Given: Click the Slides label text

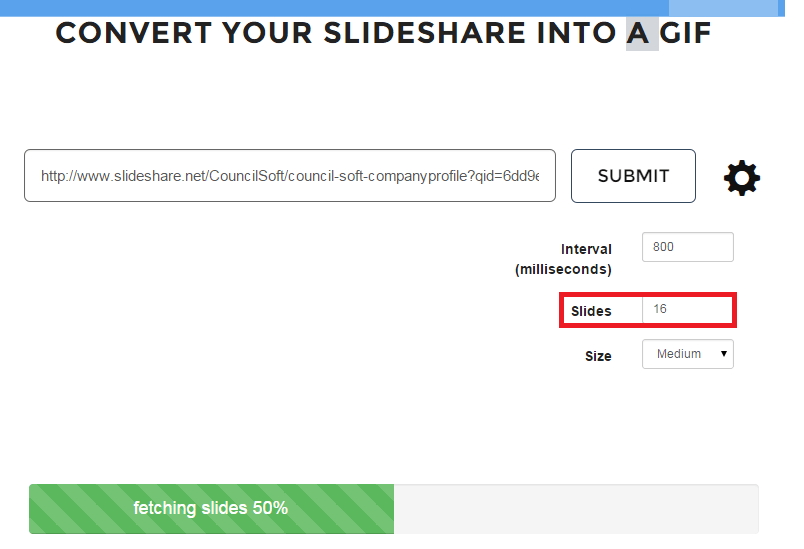Looking at the screenshot, I should 591,311.
